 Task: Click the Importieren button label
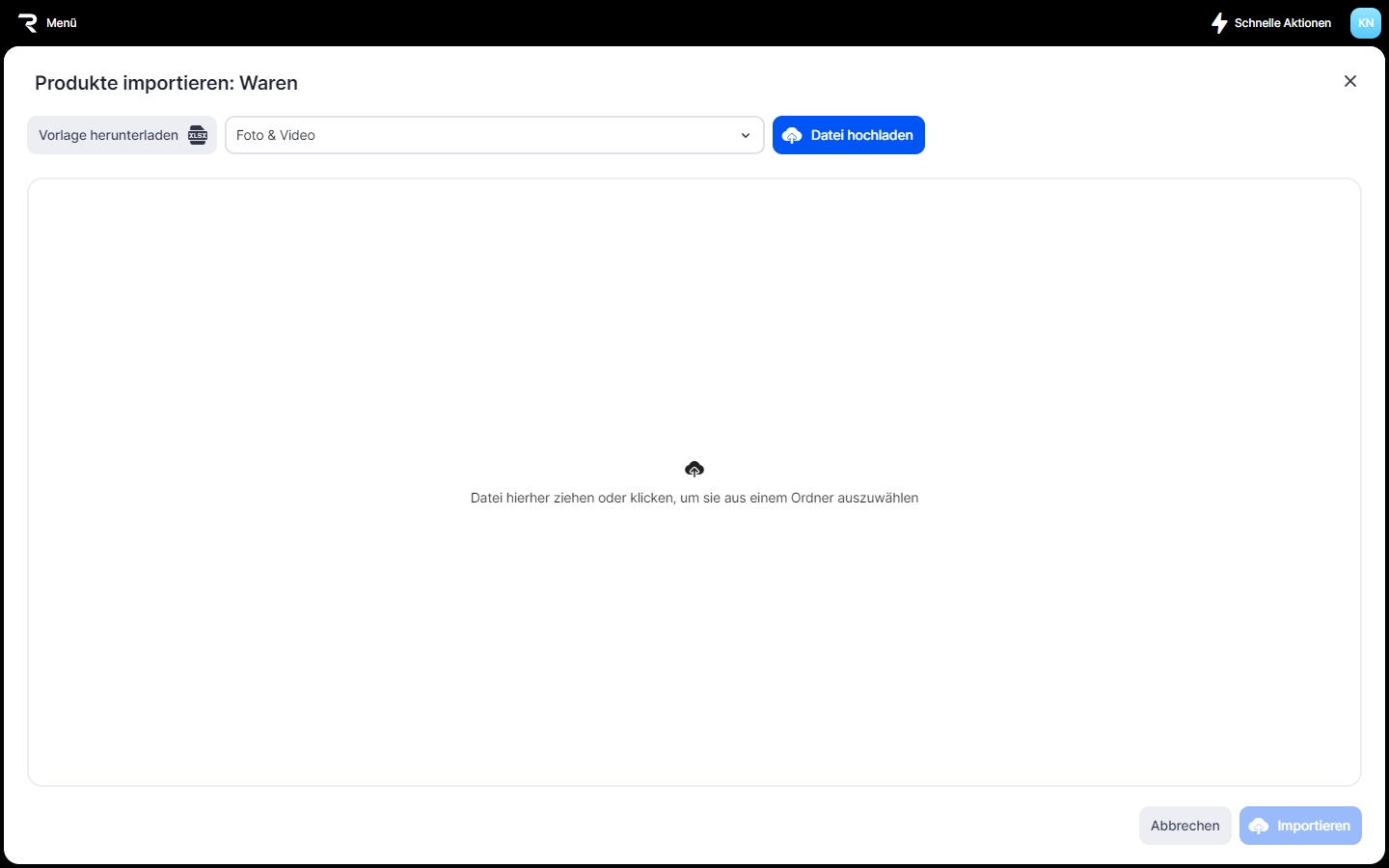1313,826
